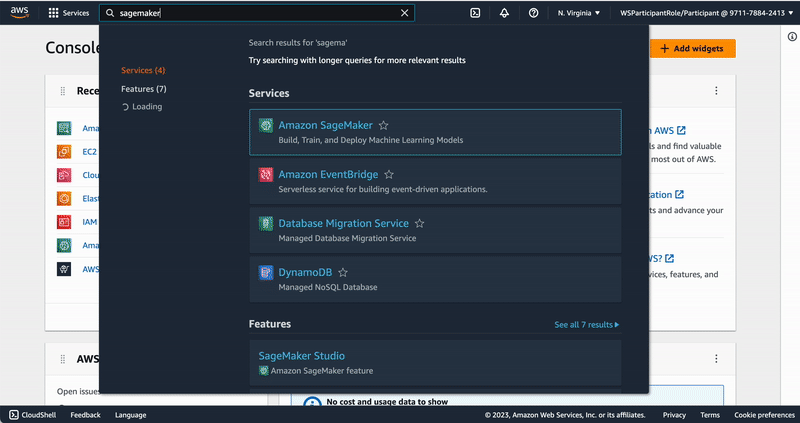Select Features (7) filter
Image resolution: width=800 pixels, height=423 pixels.
coord(143,89)
